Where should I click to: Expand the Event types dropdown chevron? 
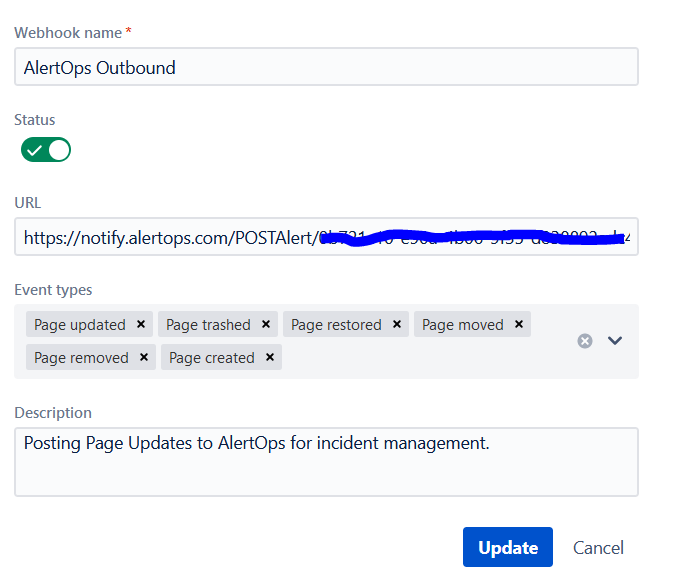click(x=615, y=341)
